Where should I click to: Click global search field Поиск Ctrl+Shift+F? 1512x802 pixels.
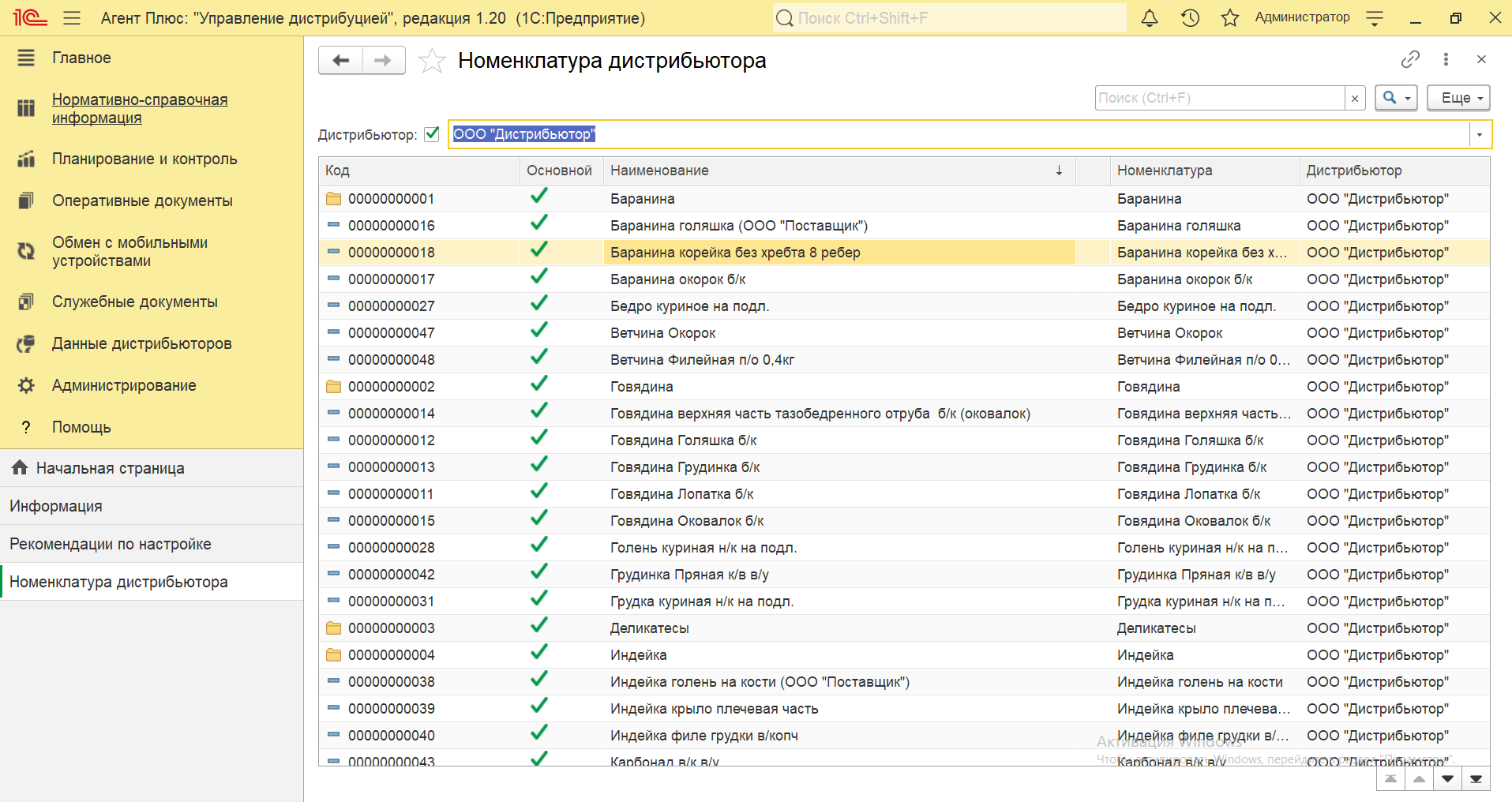[x=950, y=17]
